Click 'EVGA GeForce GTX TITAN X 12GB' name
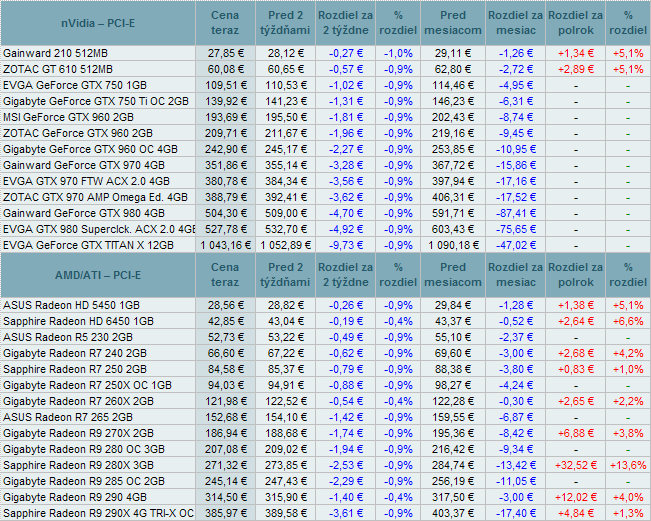The image size is (651, 521). click(88, 245)
